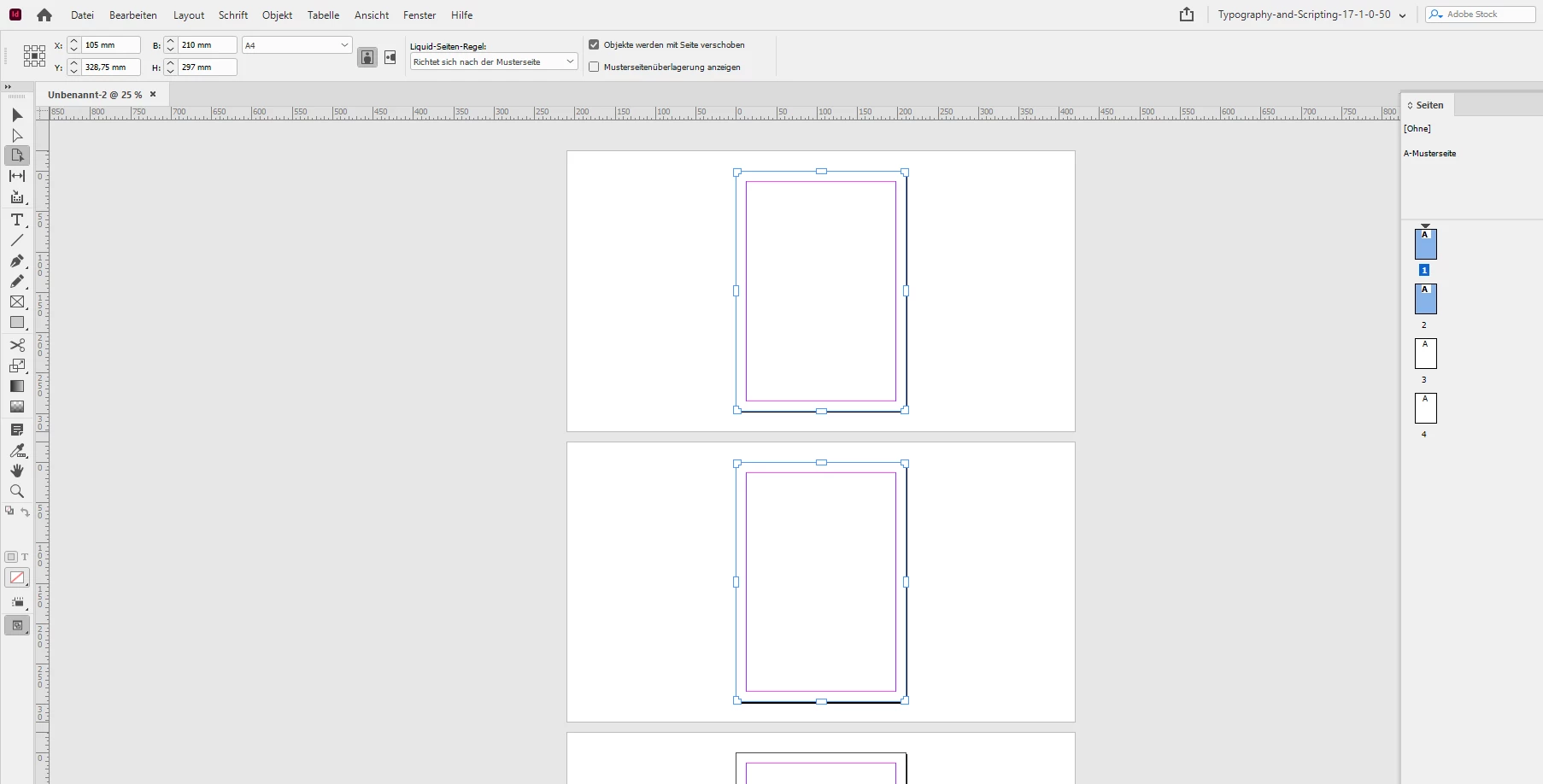The width and height of the screenshot is (1543, 784).
Task: Select the [Ohne] master in Seiten panel
Action: click(1417, 129)
